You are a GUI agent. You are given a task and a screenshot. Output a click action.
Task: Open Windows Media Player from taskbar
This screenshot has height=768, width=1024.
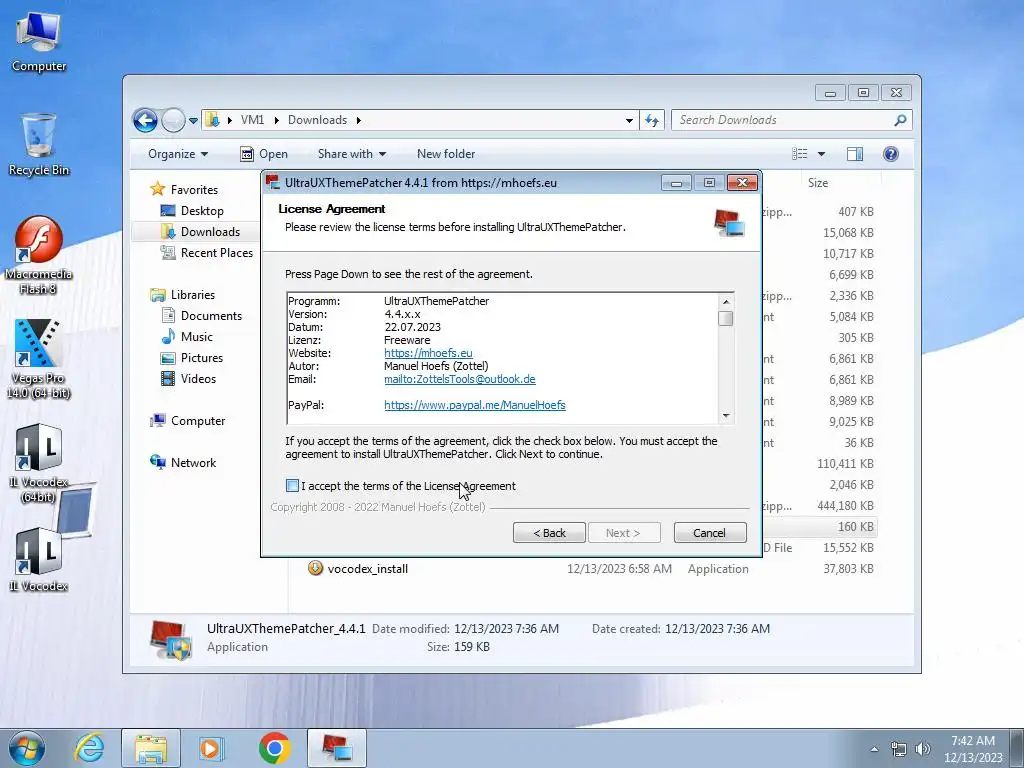[212, 748]
